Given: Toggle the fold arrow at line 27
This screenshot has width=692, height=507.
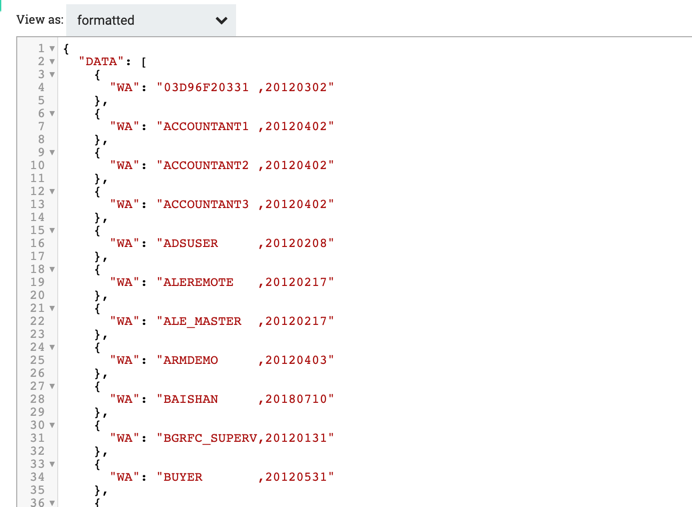Looking at the screenshot, I should click(x=52, y=387).
